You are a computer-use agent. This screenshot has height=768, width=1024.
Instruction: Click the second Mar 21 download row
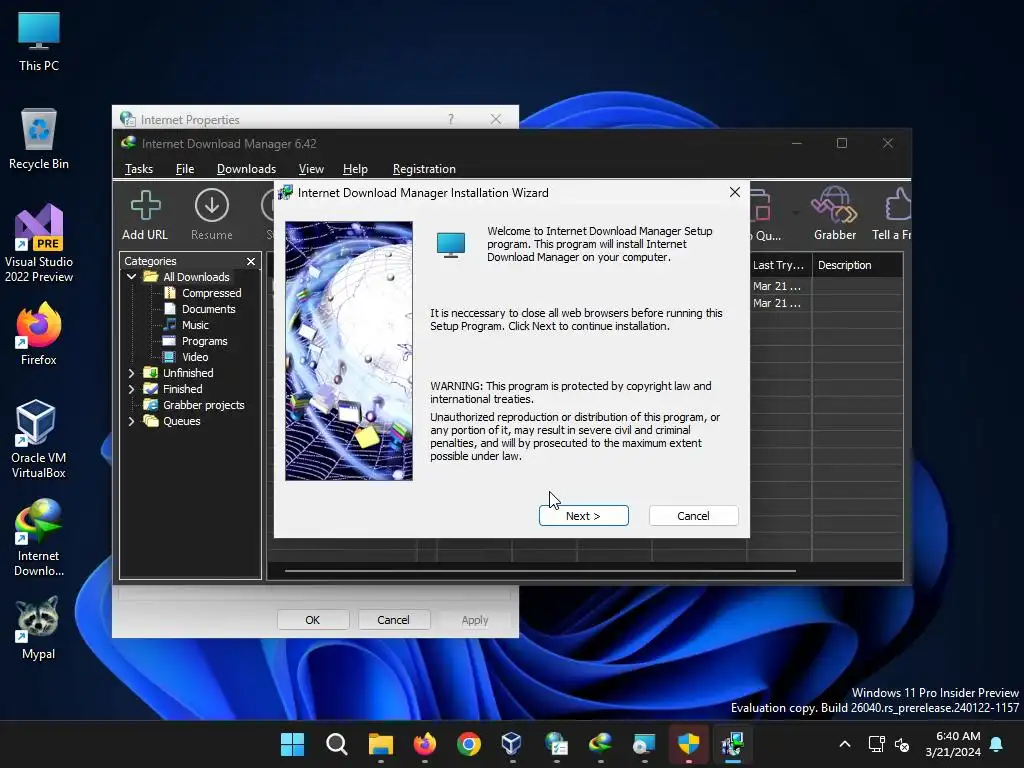tap(776, 303)
